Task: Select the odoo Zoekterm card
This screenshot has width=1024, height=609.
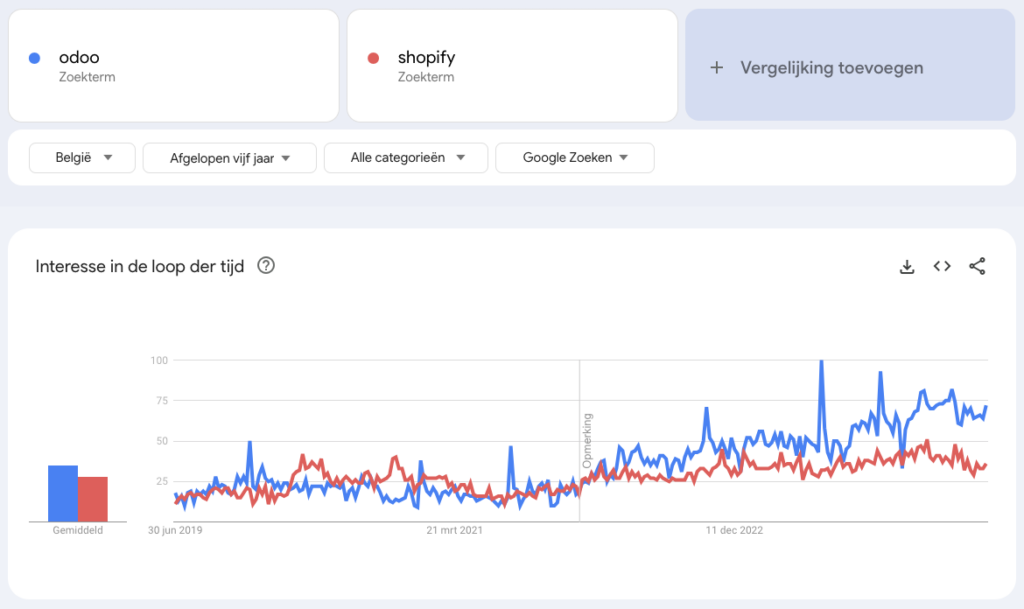Action: (172, 65)
